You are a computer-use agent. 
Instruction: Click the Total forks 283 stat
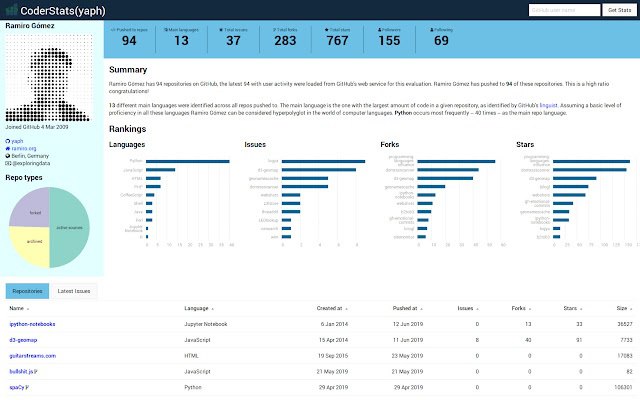[x=285, y=38]
